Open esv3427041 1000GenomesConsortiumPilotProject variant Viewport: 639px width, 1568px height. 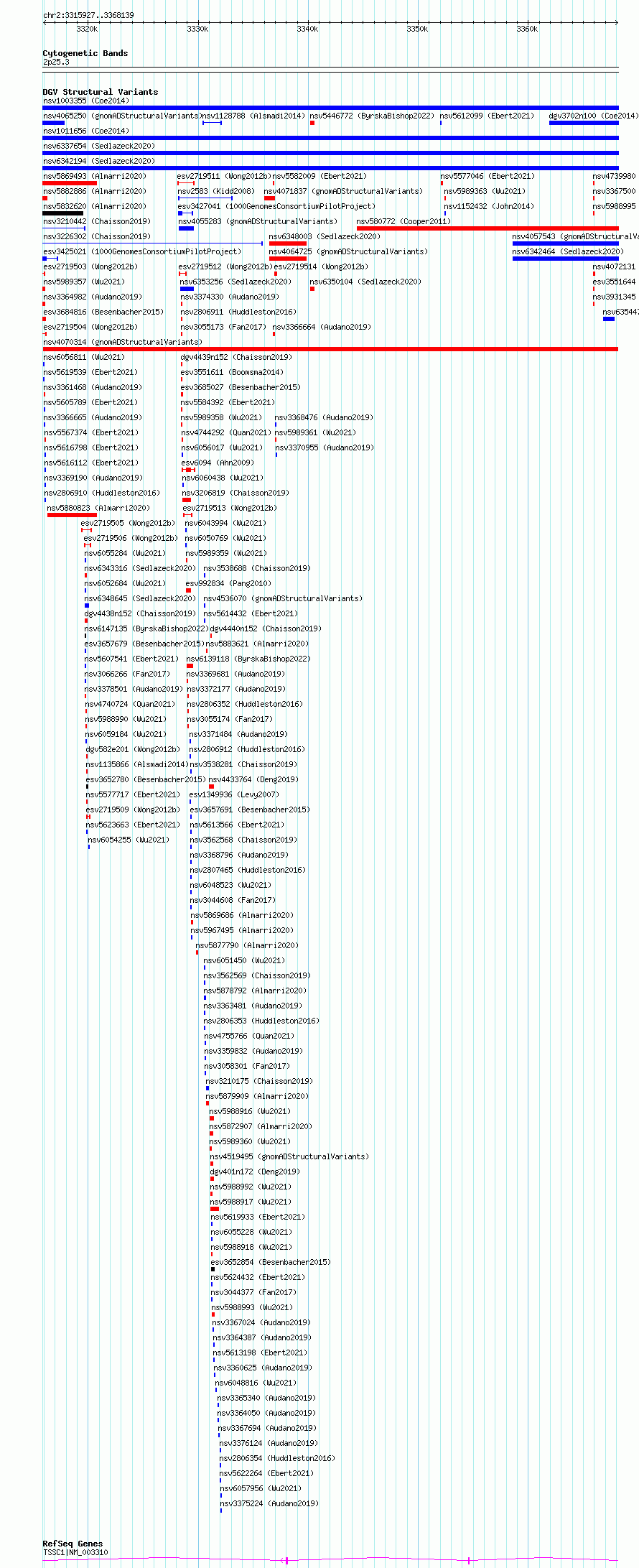tap(276, 206)
